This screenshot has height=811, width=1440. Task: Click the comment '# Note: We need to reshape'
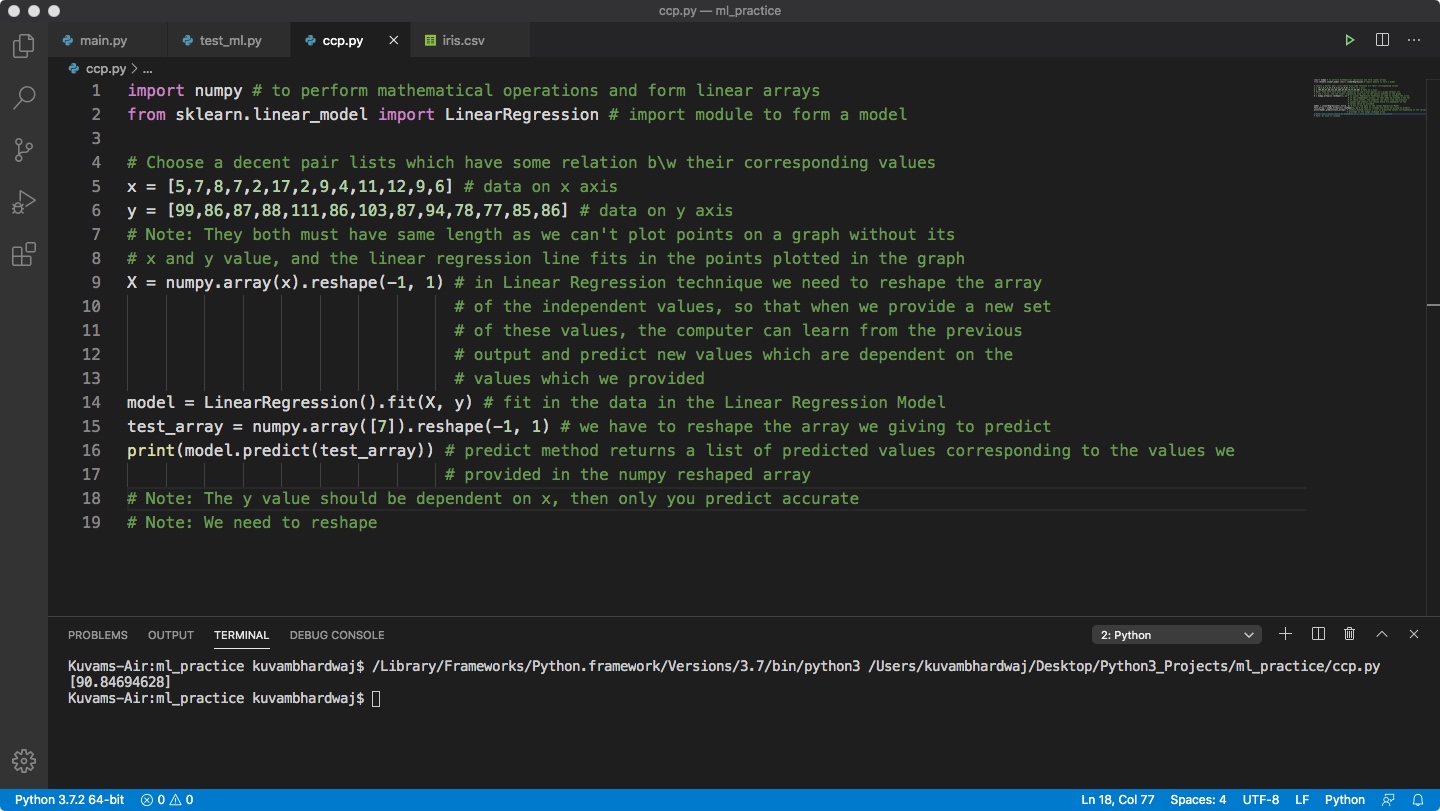pyautogui.click(x=252, y=522)
